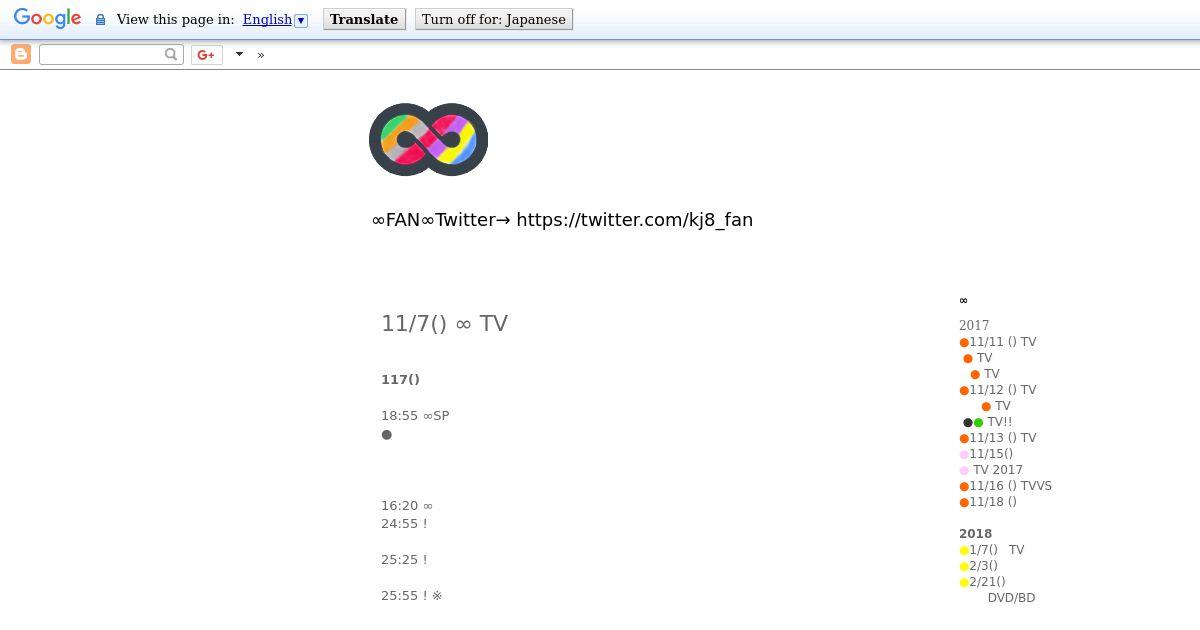Click the 18:55 ∞SP schedule line
The height and width of the screenshot is (630, 1200).
pos(415,416)
